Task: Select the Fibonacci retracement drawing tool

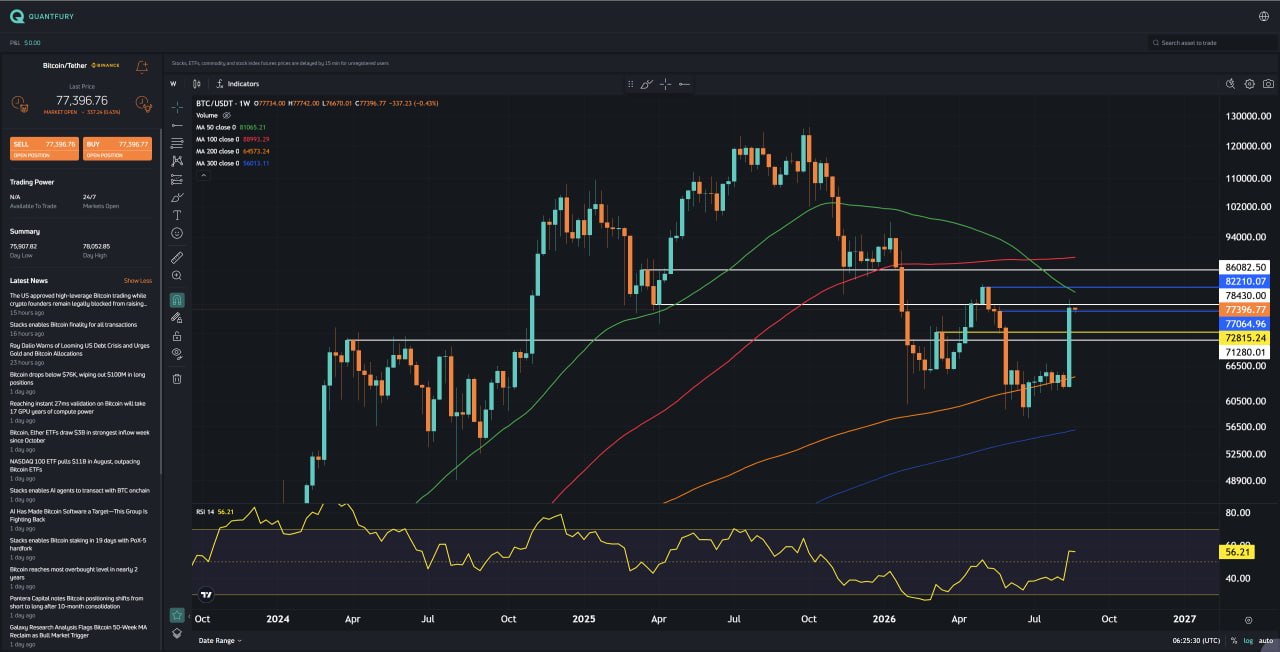Action: (x=177, y=143)
